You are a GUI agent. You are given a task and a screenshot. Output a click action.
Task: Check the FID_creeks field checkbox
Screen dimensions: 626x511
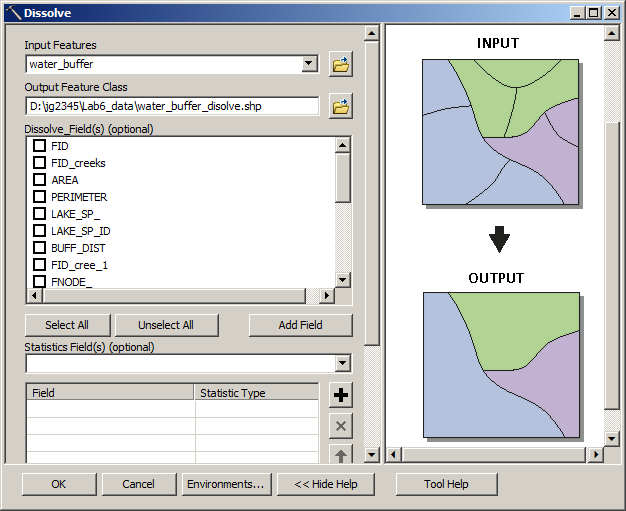[40, 163]
